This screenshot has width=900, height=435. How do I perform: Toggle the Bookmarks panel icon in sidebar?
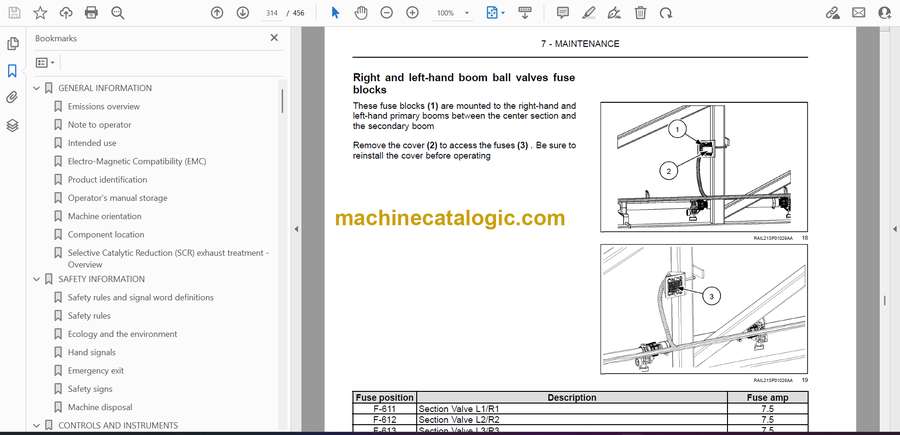coord(12,71)
